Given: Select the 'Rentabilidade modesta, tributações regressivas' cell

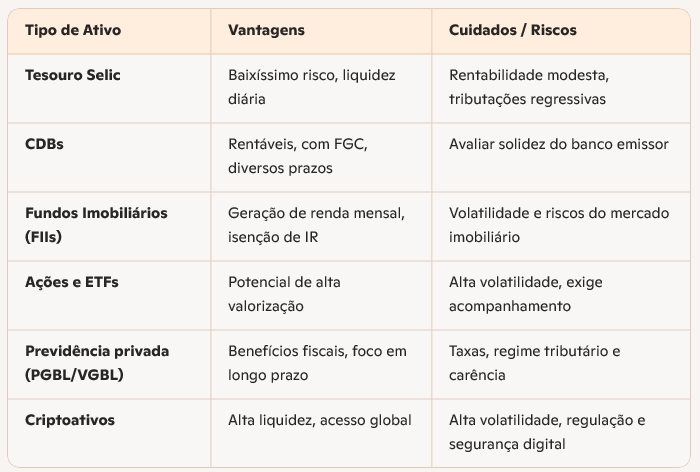Looking at the screenshot, I should point(529,87).
